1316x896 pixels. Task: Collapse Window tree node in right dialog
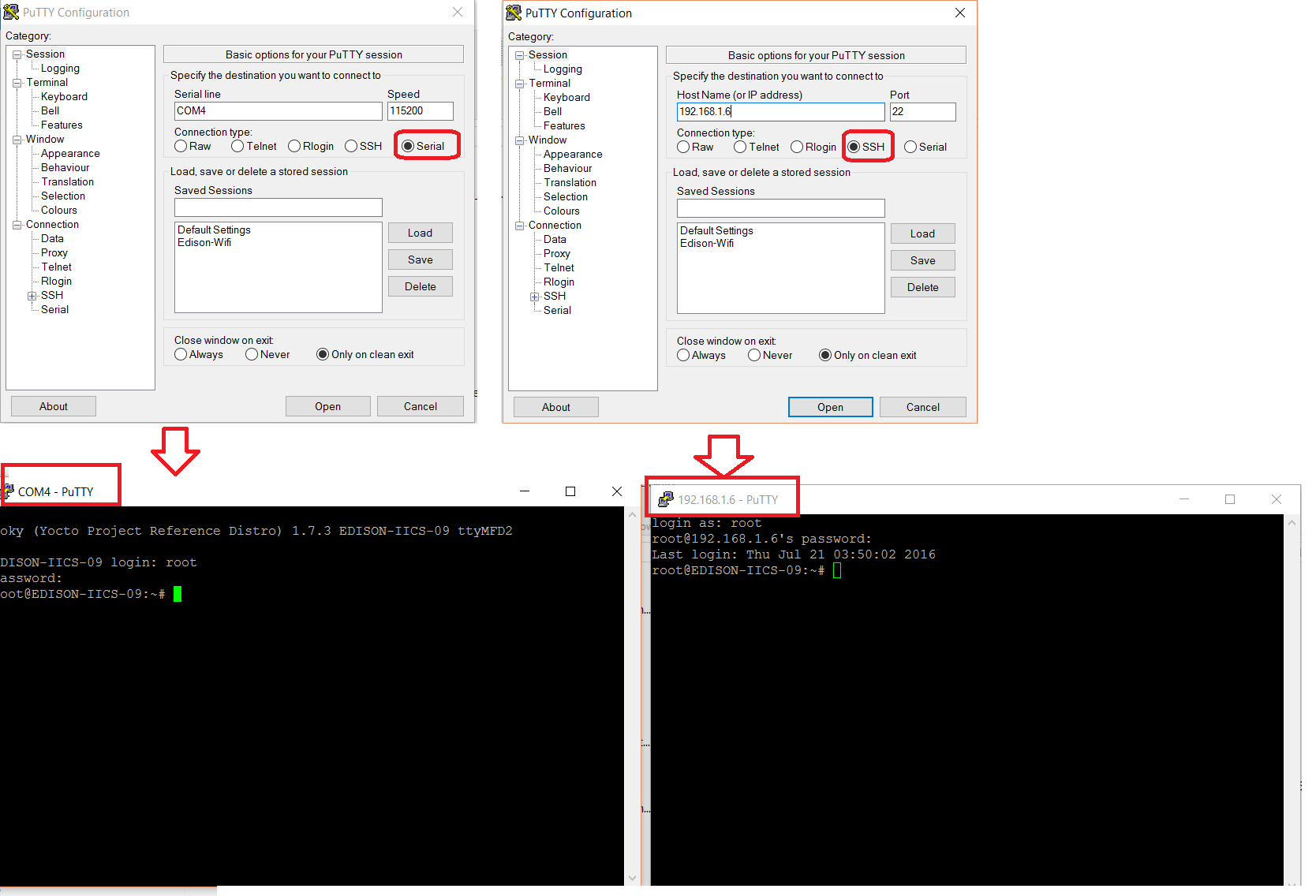click(x=519, y=140)
